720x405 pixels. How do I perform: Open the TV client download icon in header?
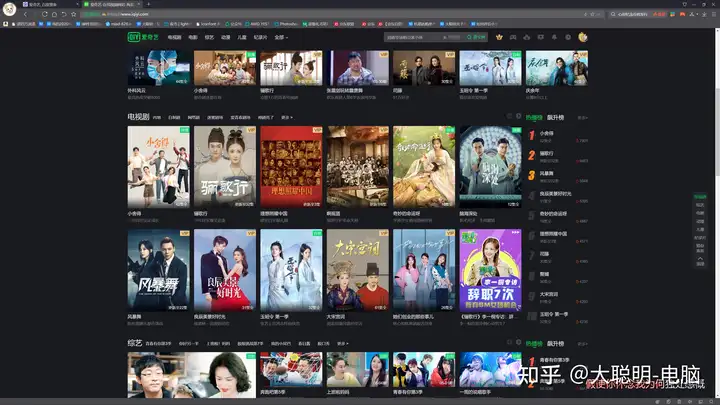pos(540,37)
